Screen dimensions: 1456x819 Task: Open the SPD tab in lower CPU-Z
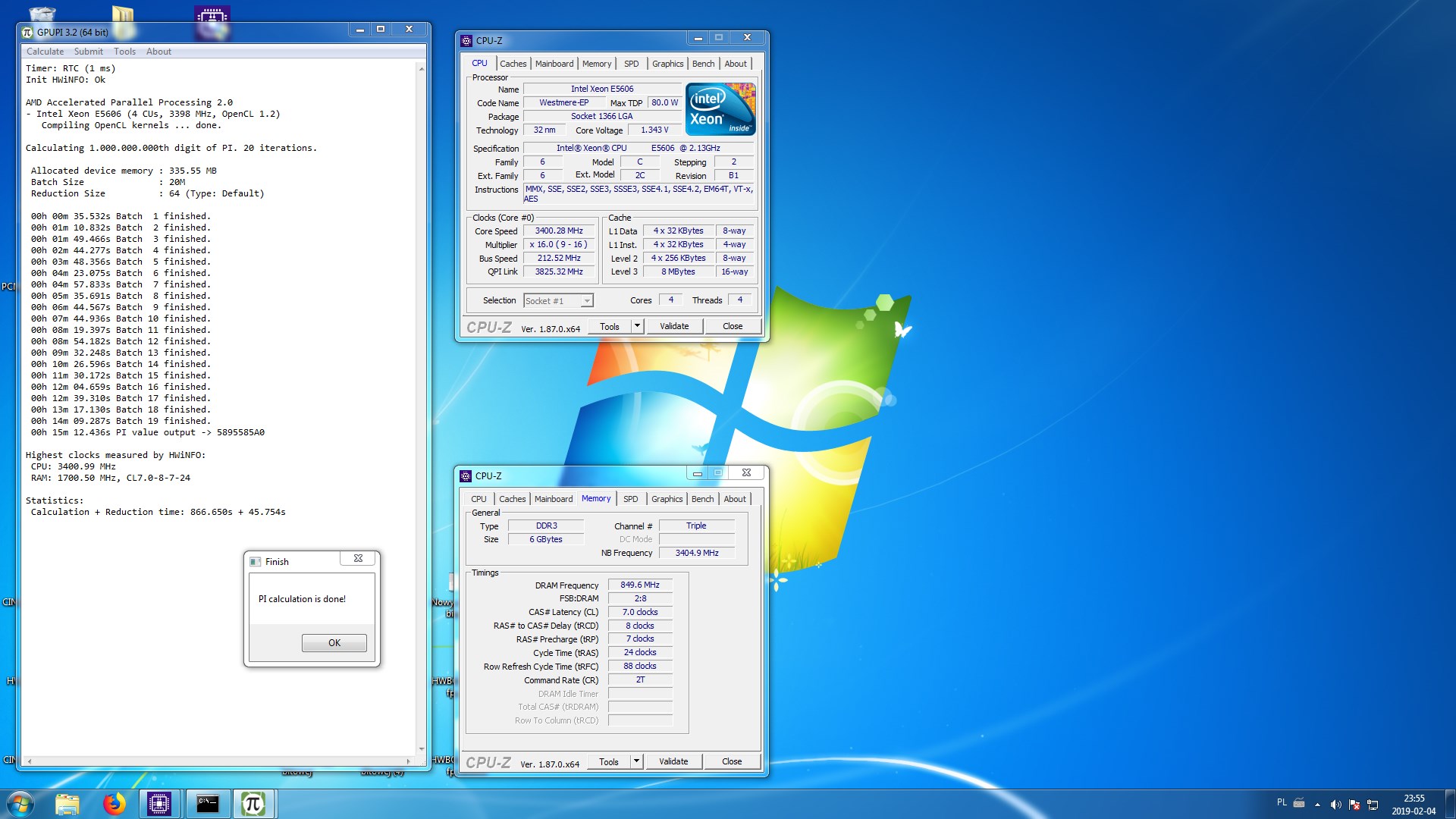pos(630,499)
